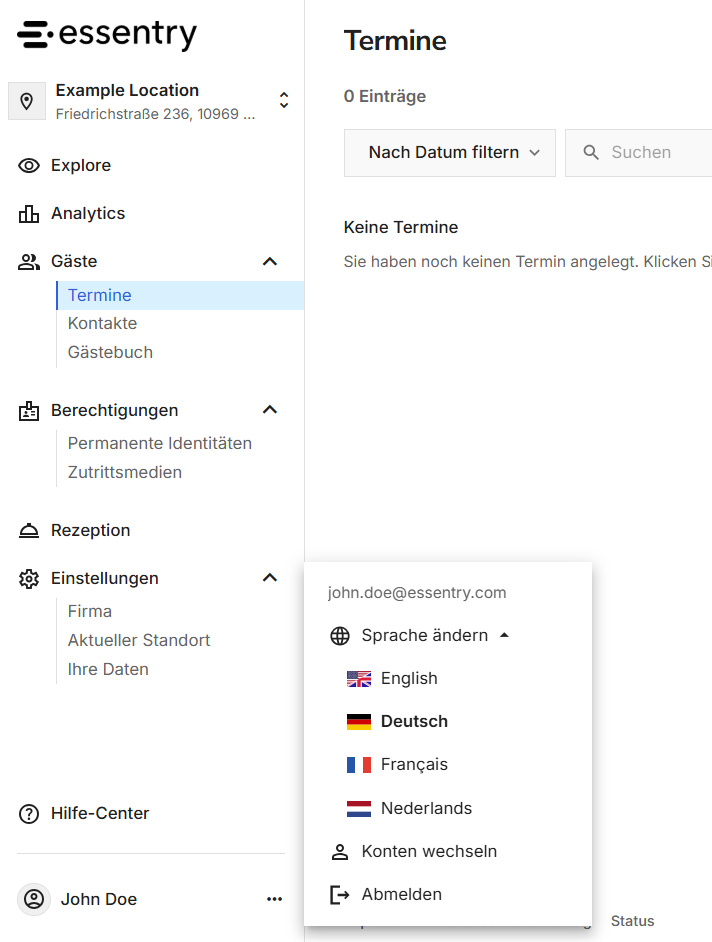712x942 pixels.
Task: Click the John Doe avatar icon
Action: (34, 899)
